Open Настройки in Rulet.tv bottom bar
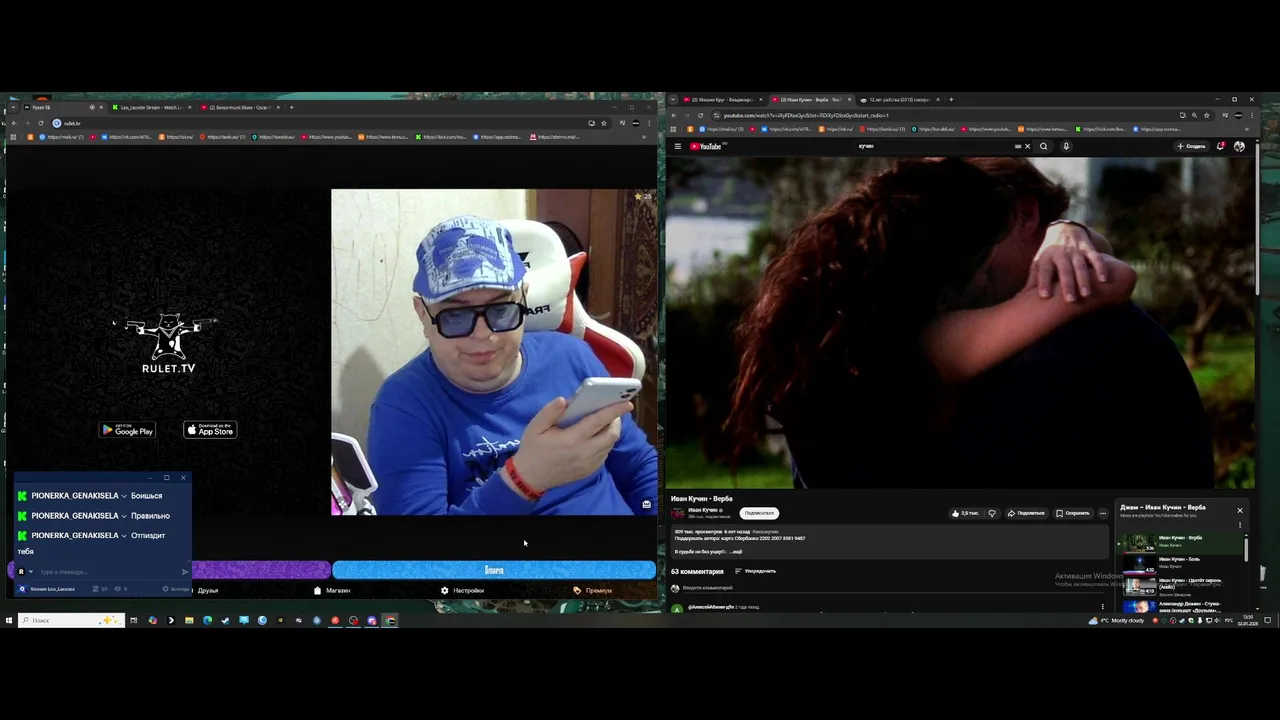 462,590
